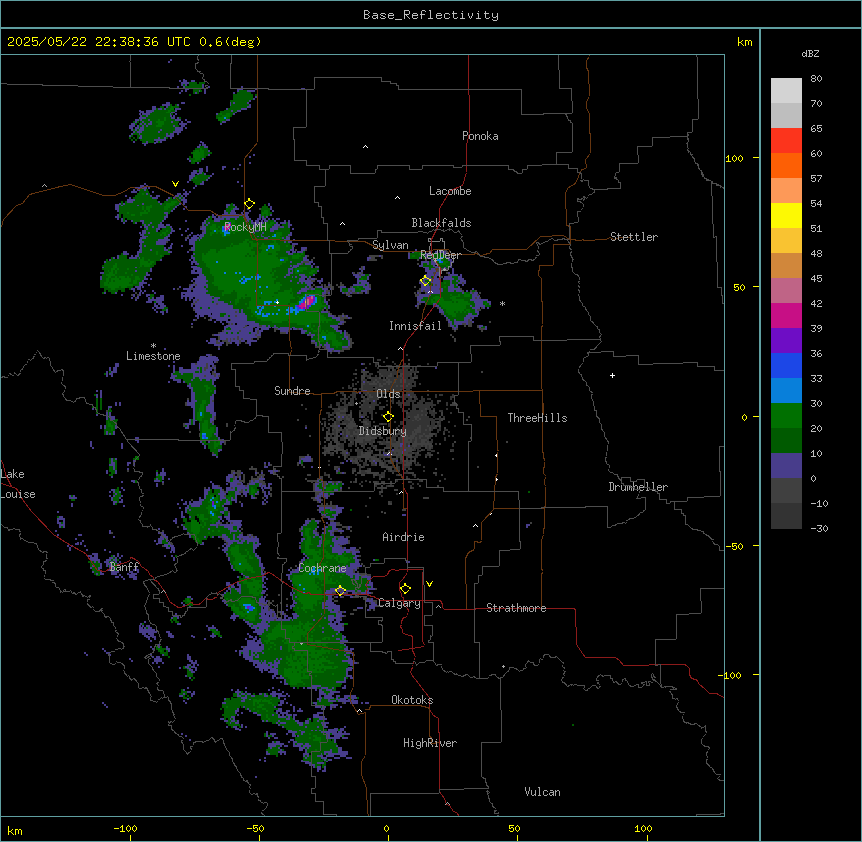Click the Banff label
862x842 pixels.
click(x=124, y=567)
